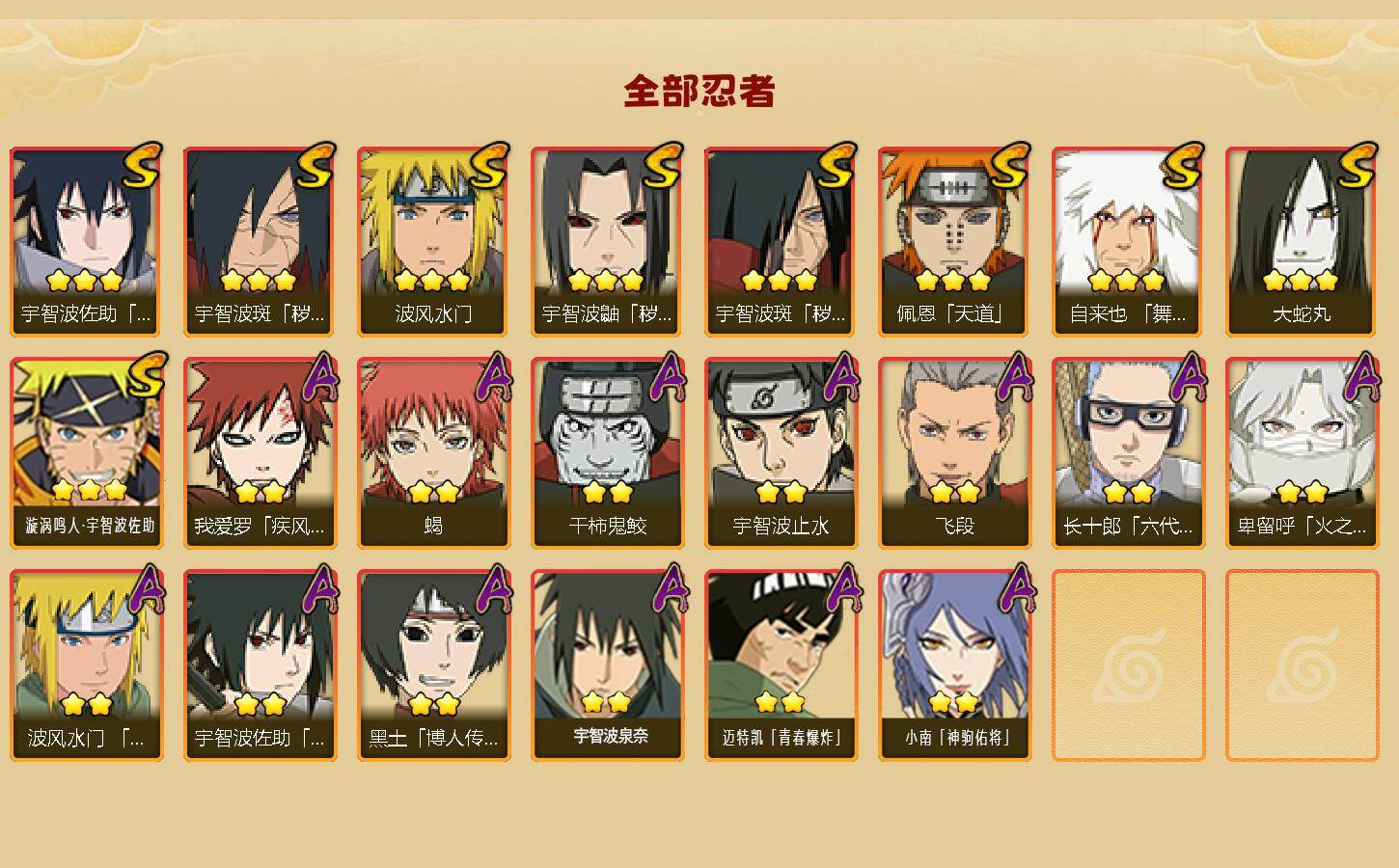The height and width of the screenshot is (868, 1399).
Task: Select the 波风水门 S-rank ninja card
Action: coord(433,241)
